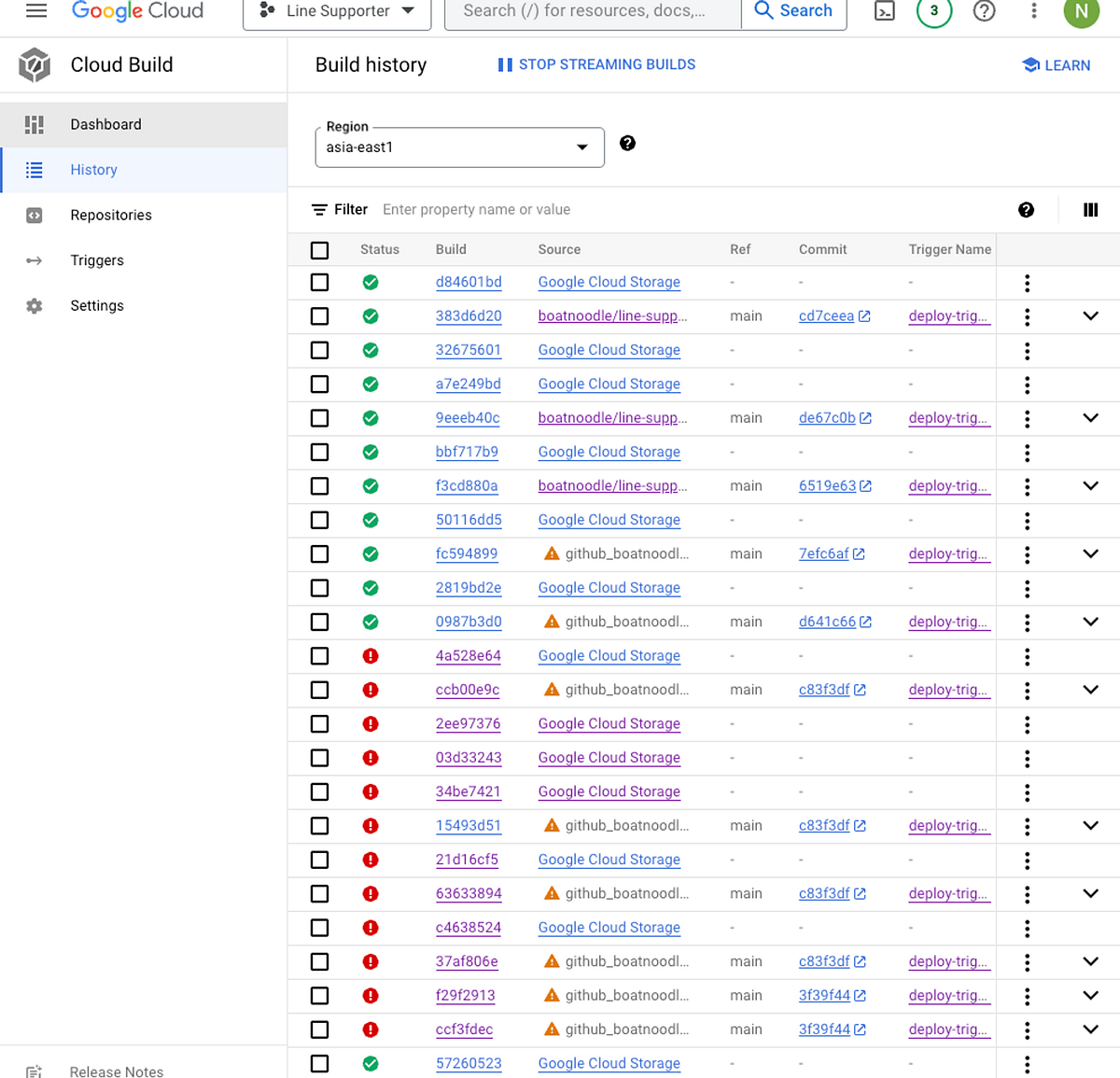Click STOP STREAMING BUILDS
The image size is (1120, 1078).
[595, 64]
